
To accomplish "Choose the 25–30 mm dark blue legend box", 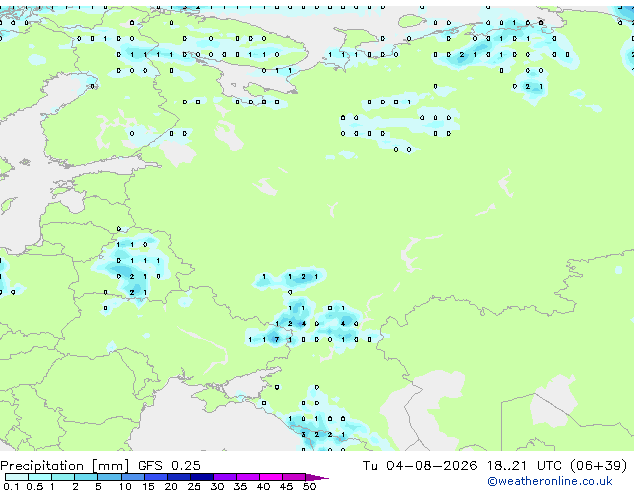I will 201,477.
